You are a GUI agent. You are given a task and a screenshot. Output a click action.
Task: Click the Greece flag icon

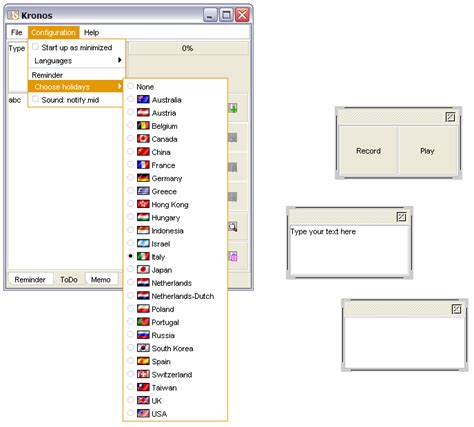pyautogui.click(x=143, y=191)
